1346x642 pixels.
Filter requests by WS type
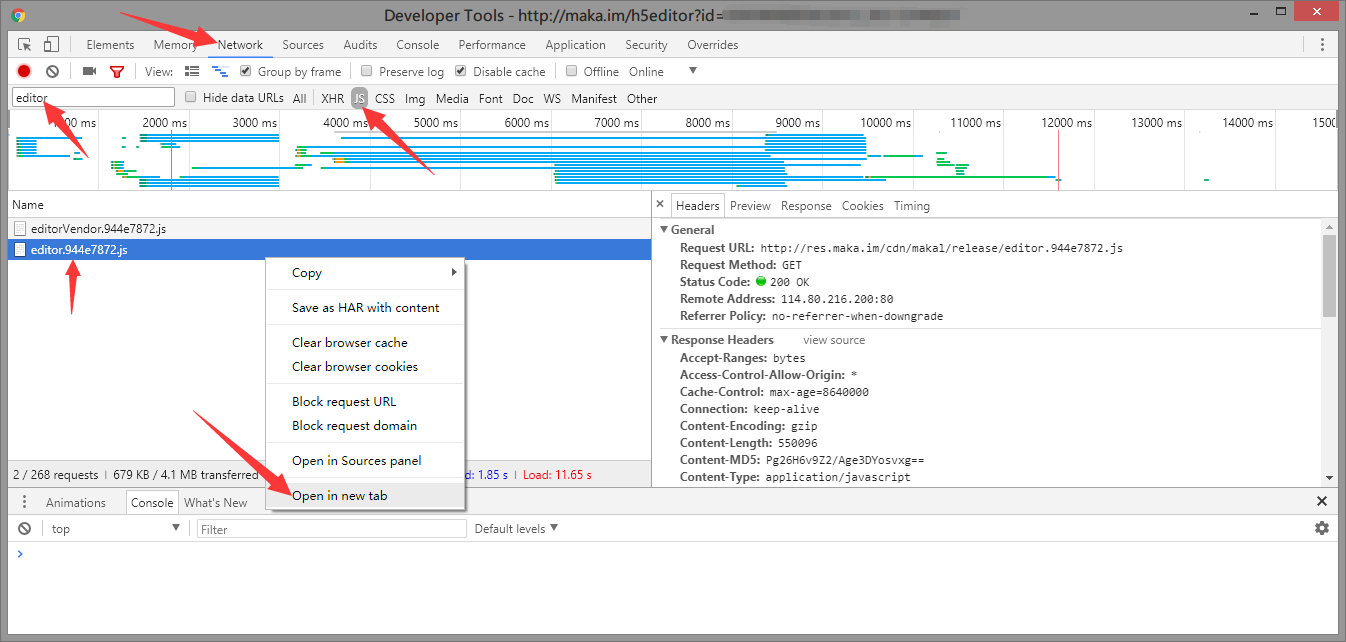552,98
